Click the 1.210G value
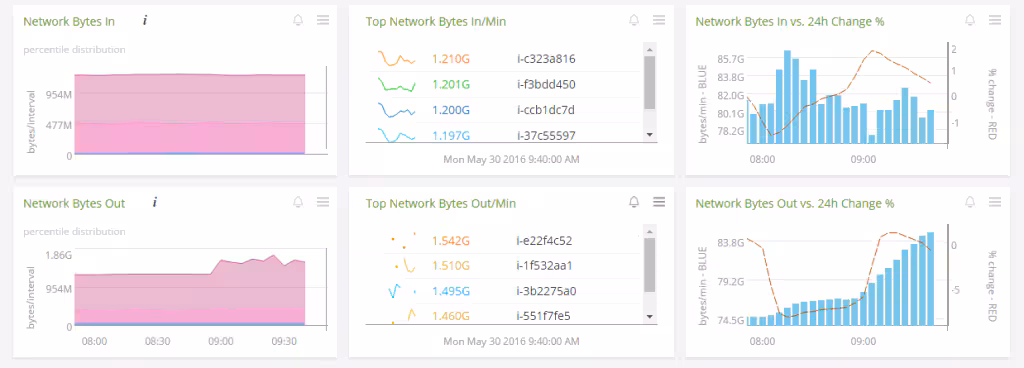 click(x=451, y=59)
